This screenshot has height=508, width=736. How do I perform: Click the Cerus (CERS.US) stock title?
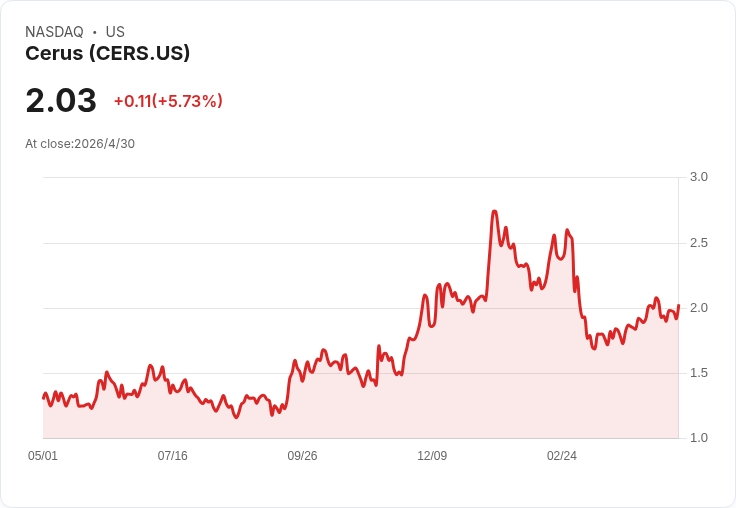(x=107, y=53)
